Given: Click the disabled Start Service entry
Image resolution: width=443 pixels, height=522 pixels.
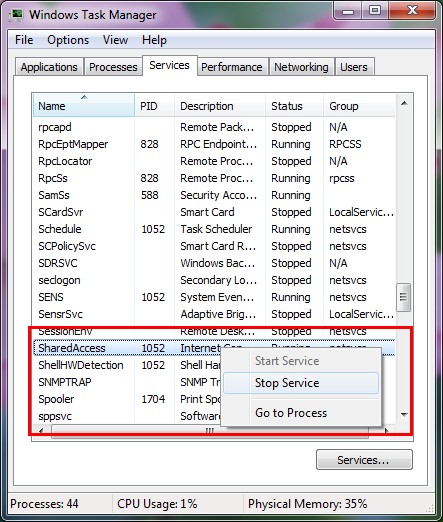Looking at the screenshot, I should pyautogui.click(x=301, y=361).
